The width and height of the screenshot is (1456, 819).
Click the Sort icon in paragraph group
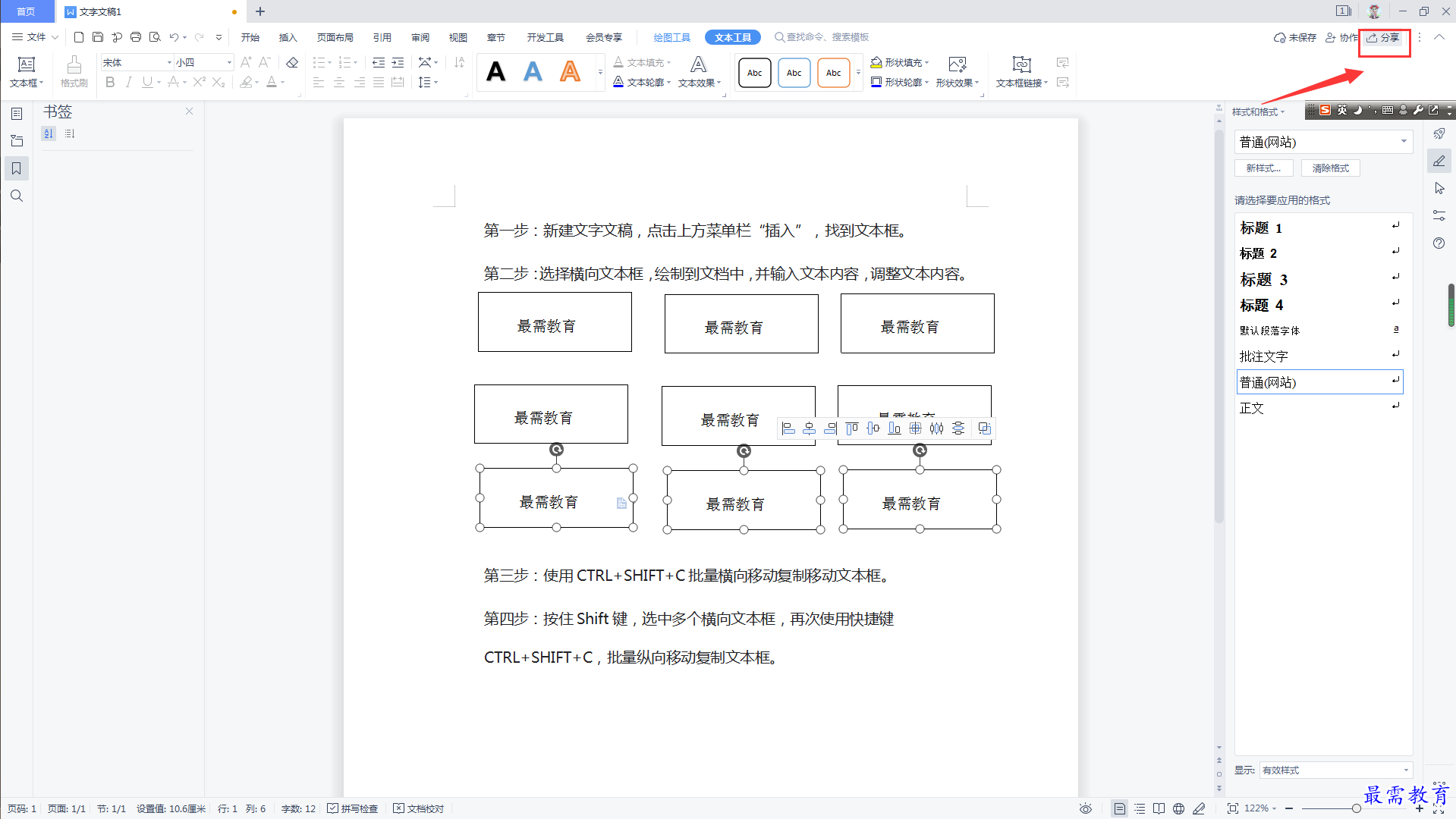(459, 62)
